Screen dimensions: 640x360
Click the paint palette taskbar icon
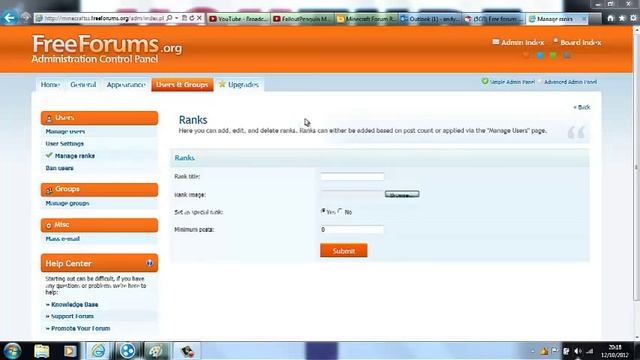[156, 351]
